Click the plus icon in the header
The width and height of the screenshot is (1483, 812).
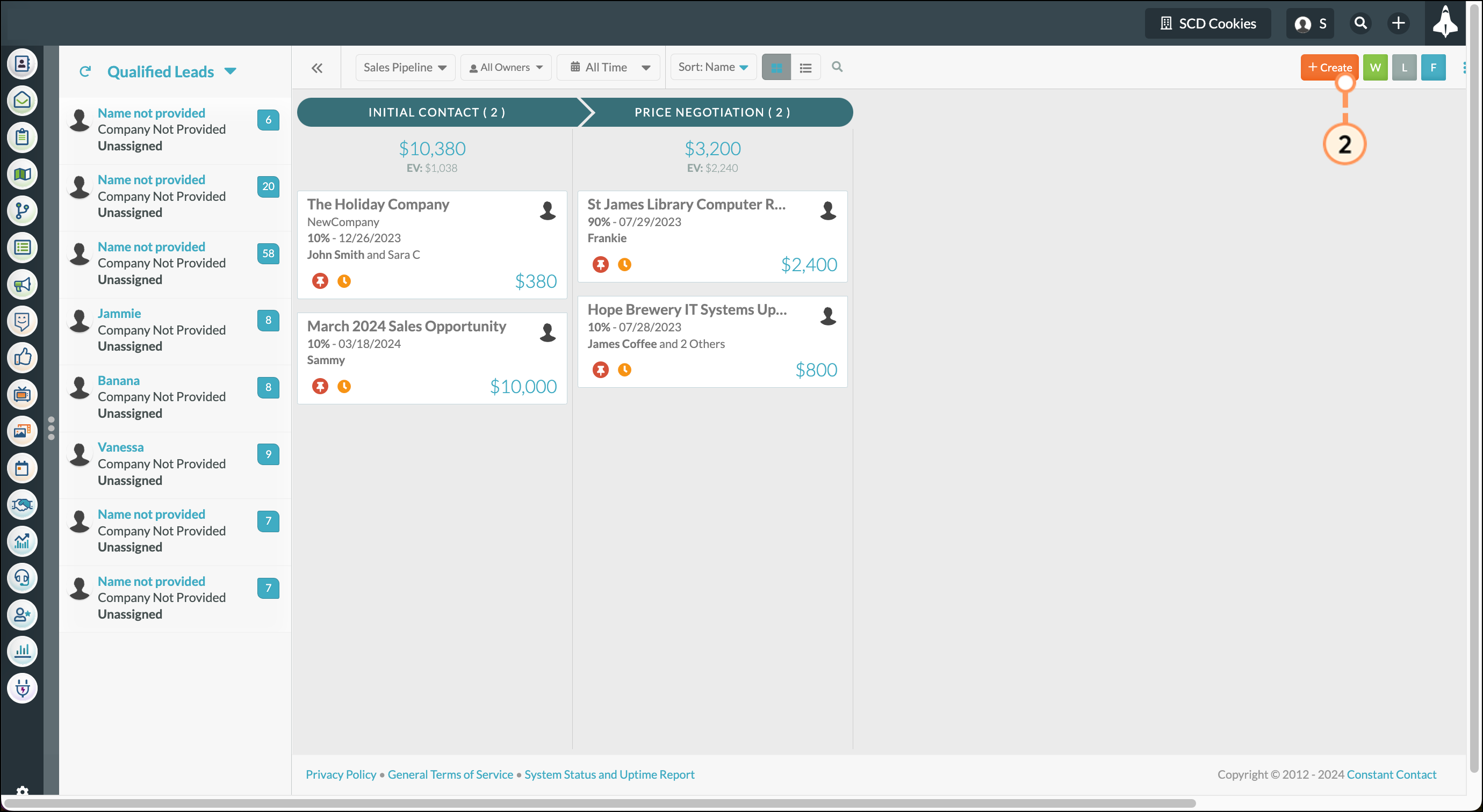point(1398,23)
